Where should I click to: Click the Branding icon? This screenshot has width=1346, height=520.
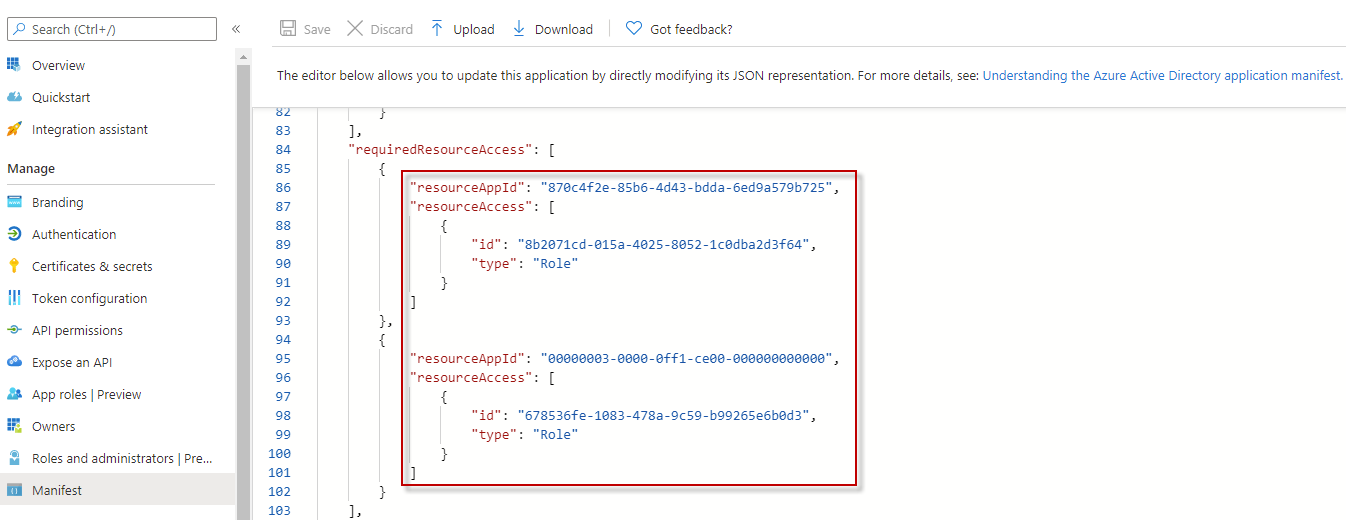pos(14,202)
